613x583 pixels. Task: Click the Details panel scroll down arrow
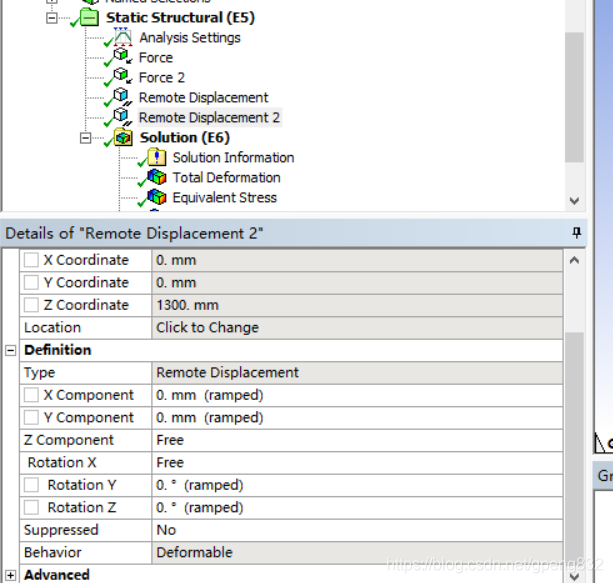pyautogui.click(x=574, y=576)
